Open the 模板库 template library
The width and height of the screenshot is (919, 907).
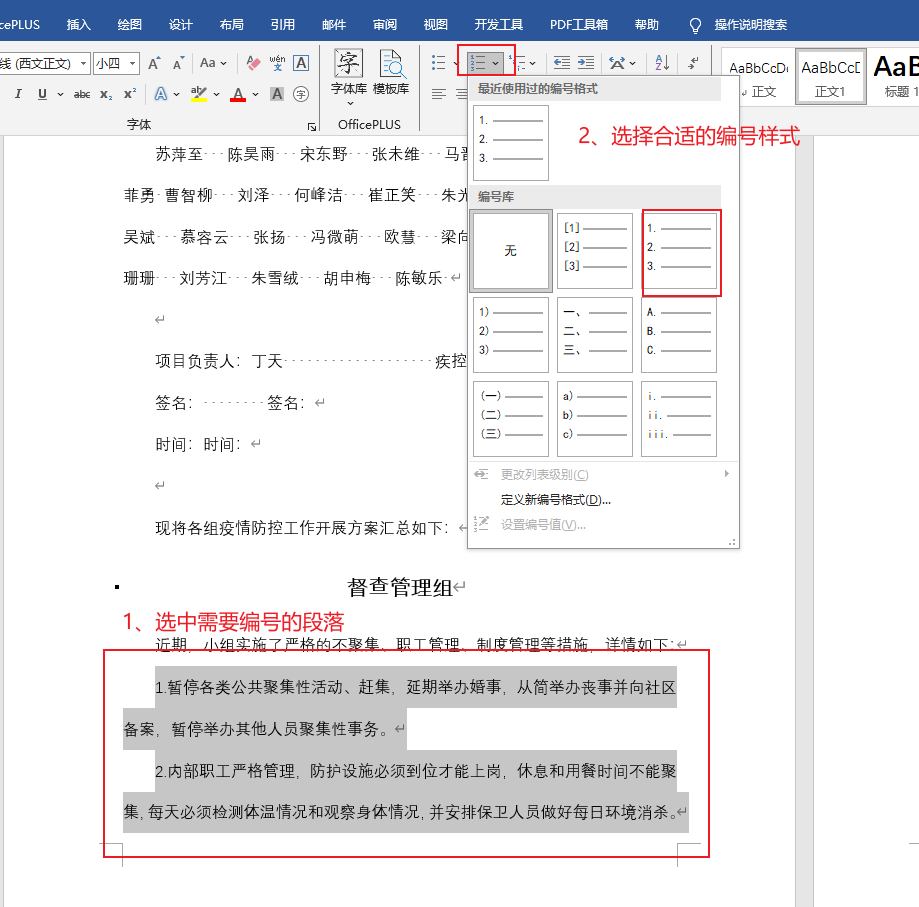[x=391, y=73]
